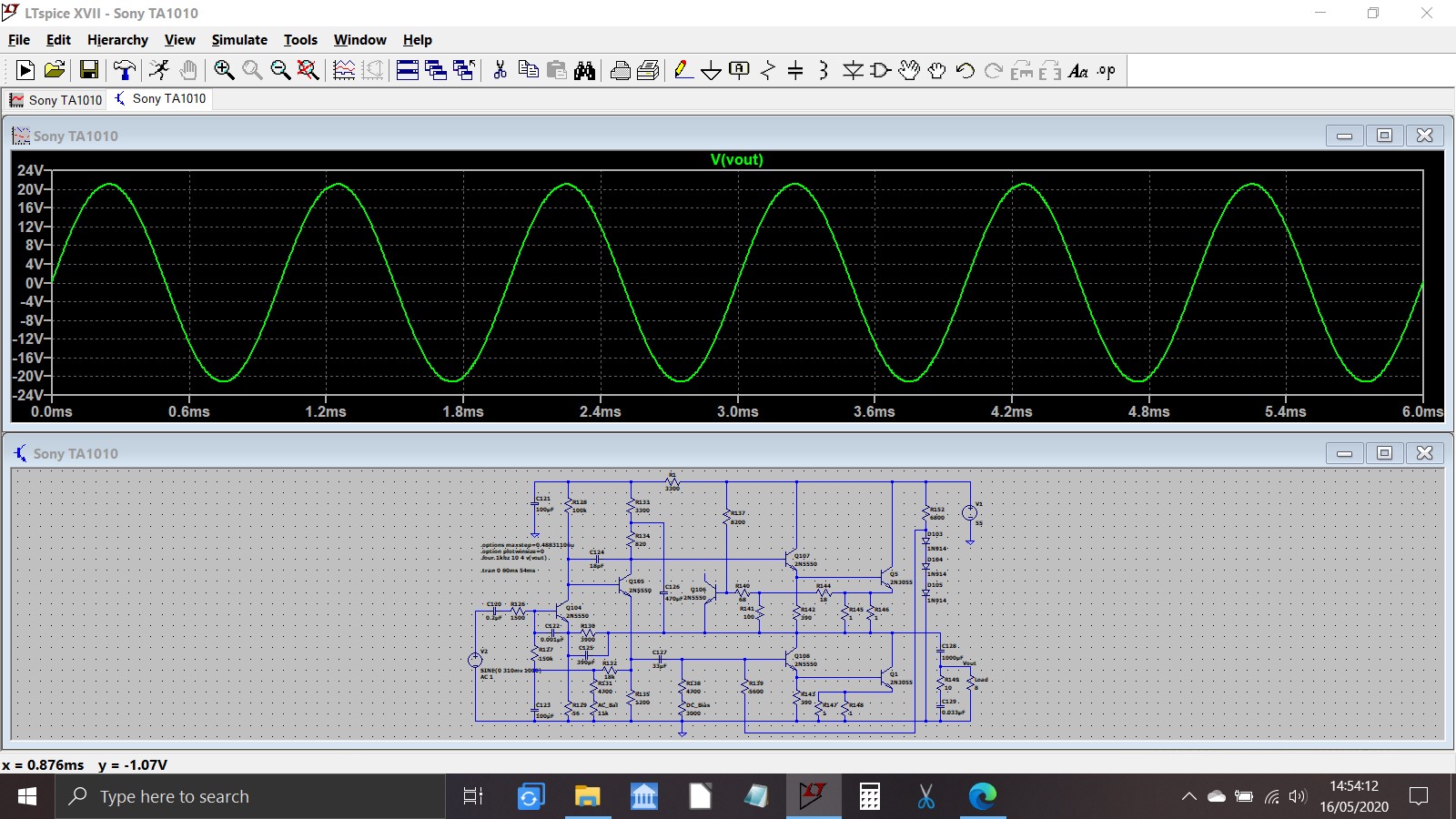The image size is (1456, 819).
Task: Add a SPICE directive with .op
Action: (1107, 70)
